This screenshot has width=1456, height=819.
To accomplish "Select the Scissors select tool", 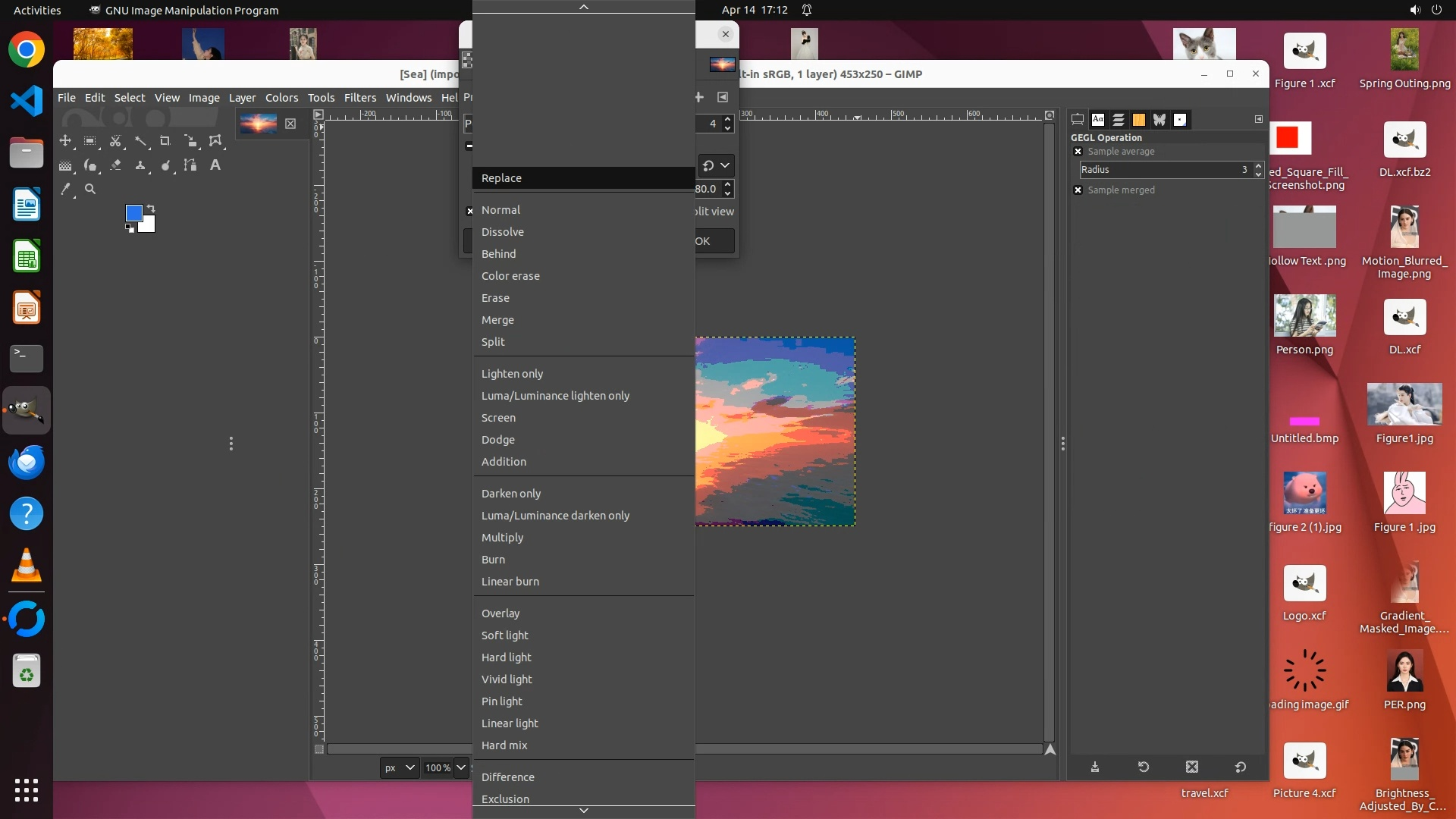I will click(115, 141).
